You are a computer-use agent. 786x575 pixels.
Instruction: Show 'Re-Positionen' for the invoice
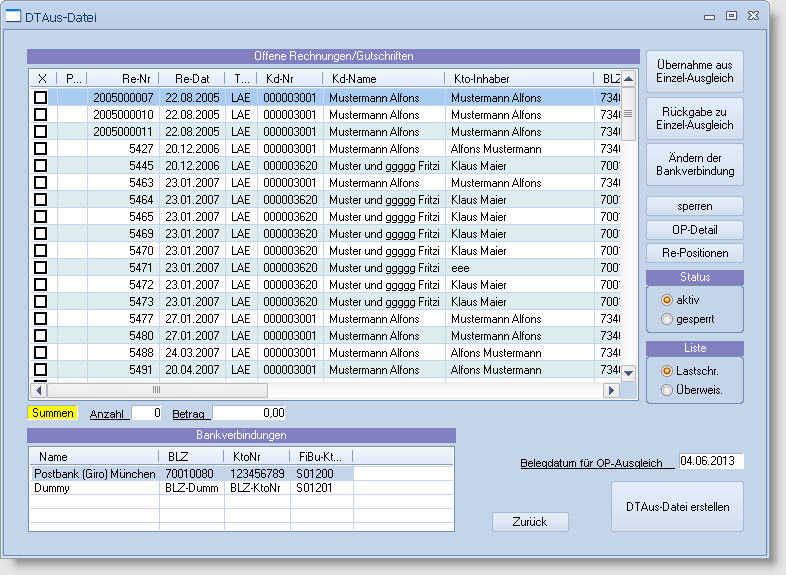[x=695, y=253]
